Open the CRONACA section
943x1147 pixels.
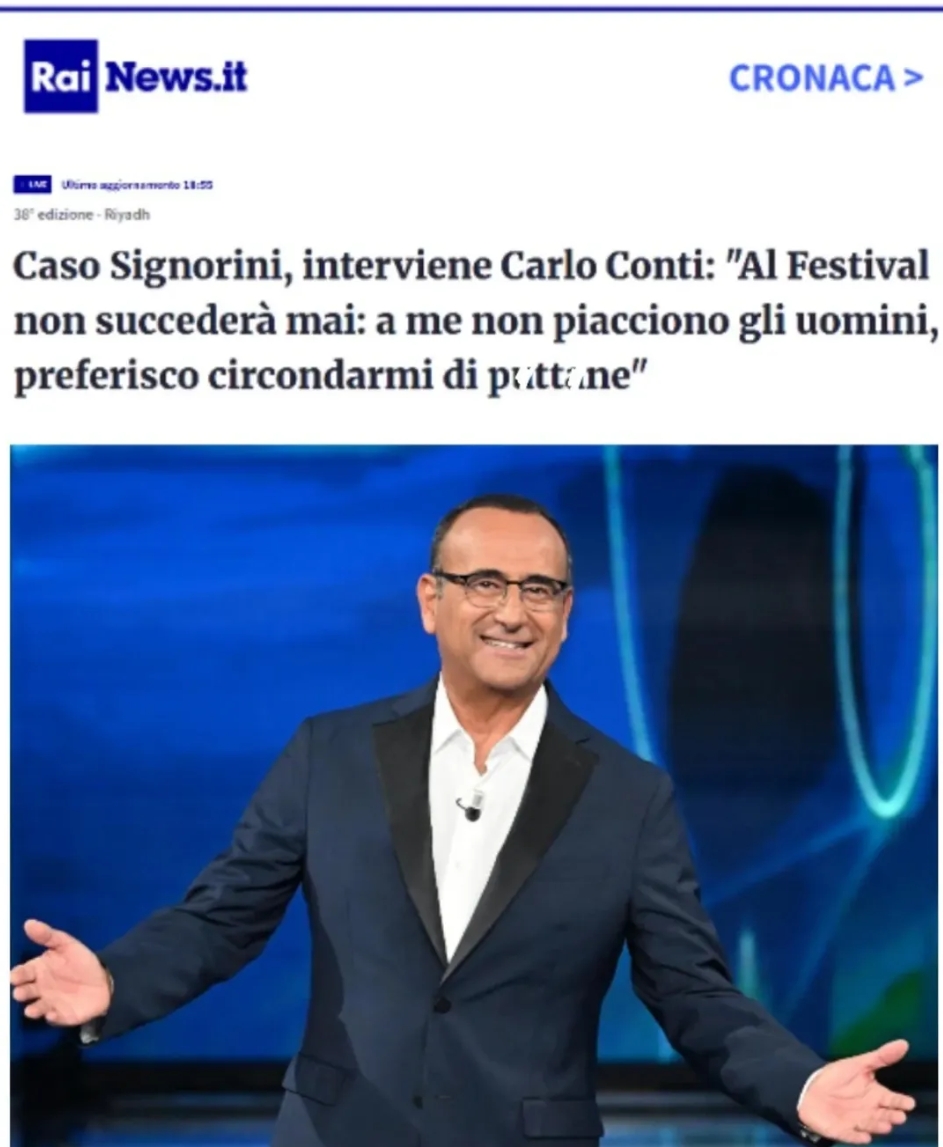tap(827, 78)
